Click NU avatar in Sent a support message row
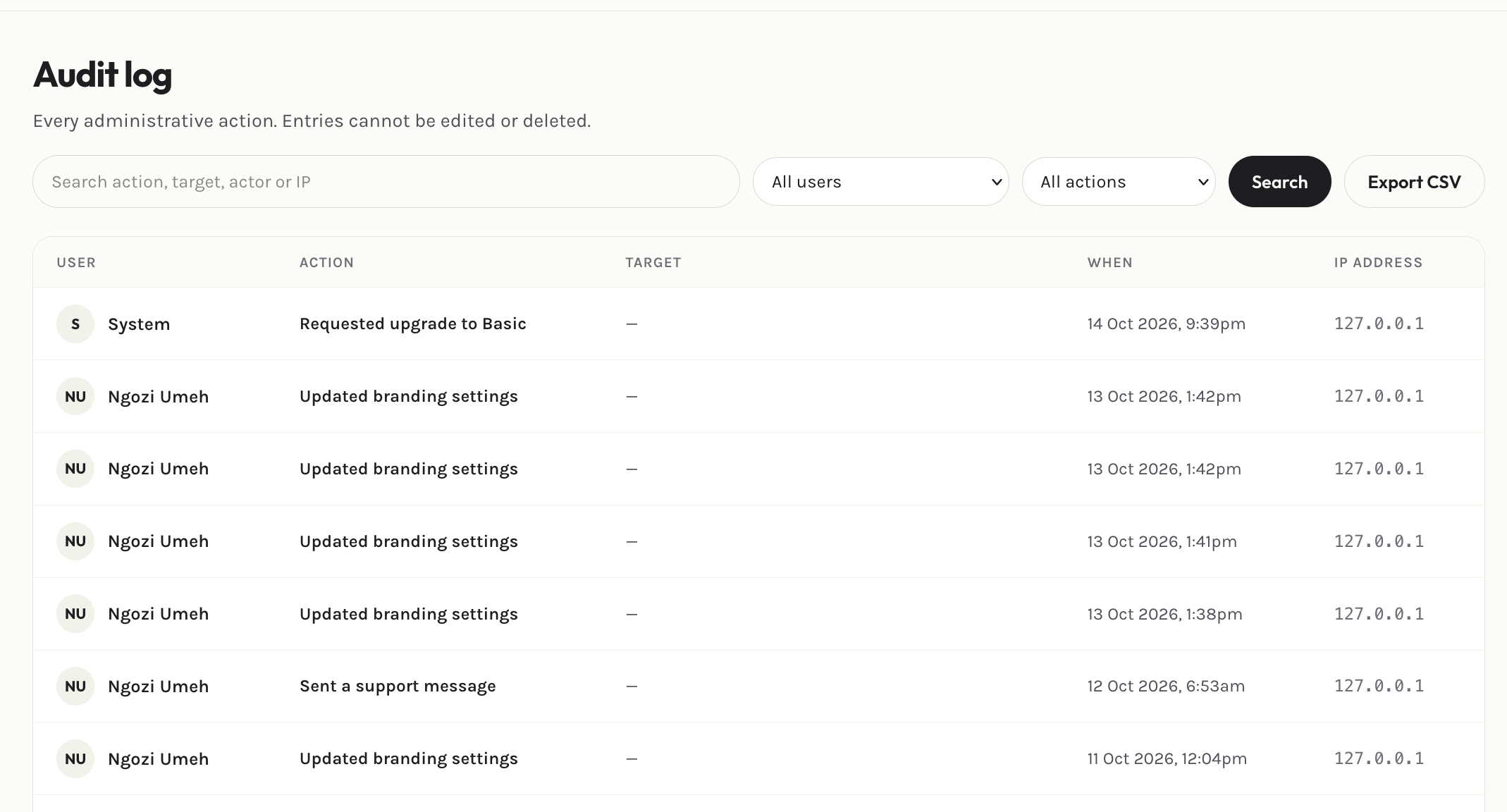1507x812 pixels. point(75,687)
